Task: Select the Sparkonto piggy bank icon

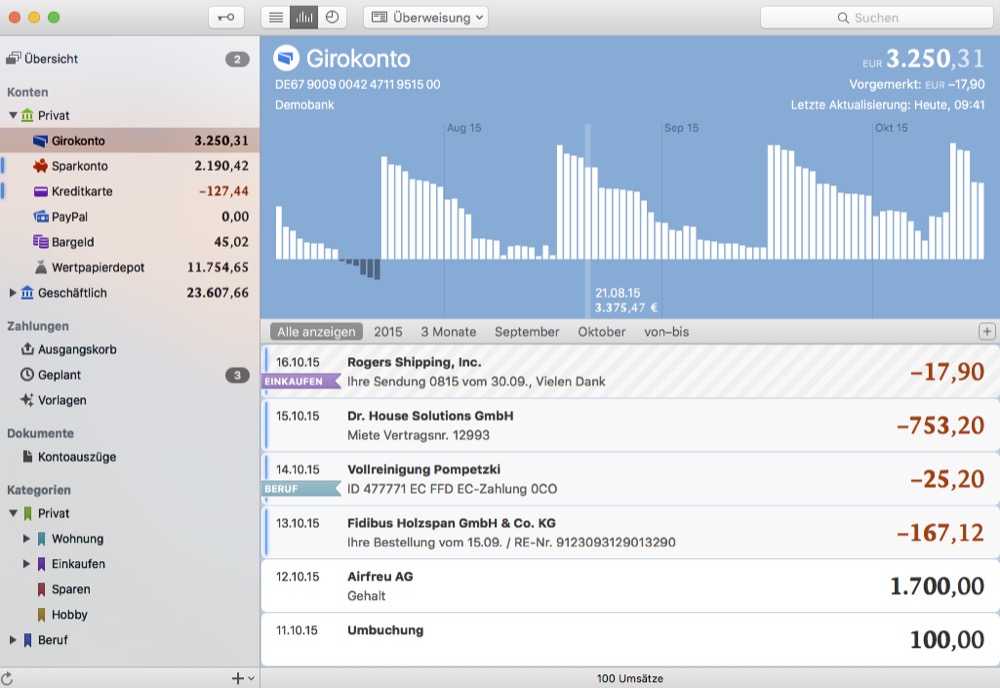Action: point(41,166)
